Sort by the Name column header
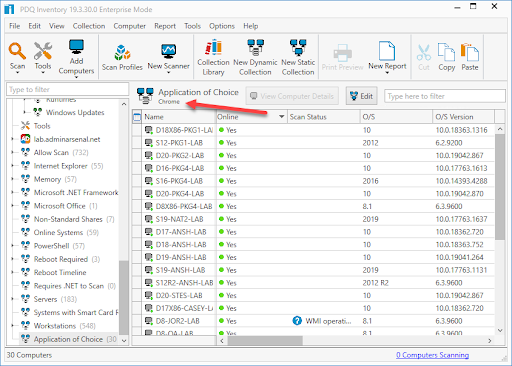 pos(179,117)
